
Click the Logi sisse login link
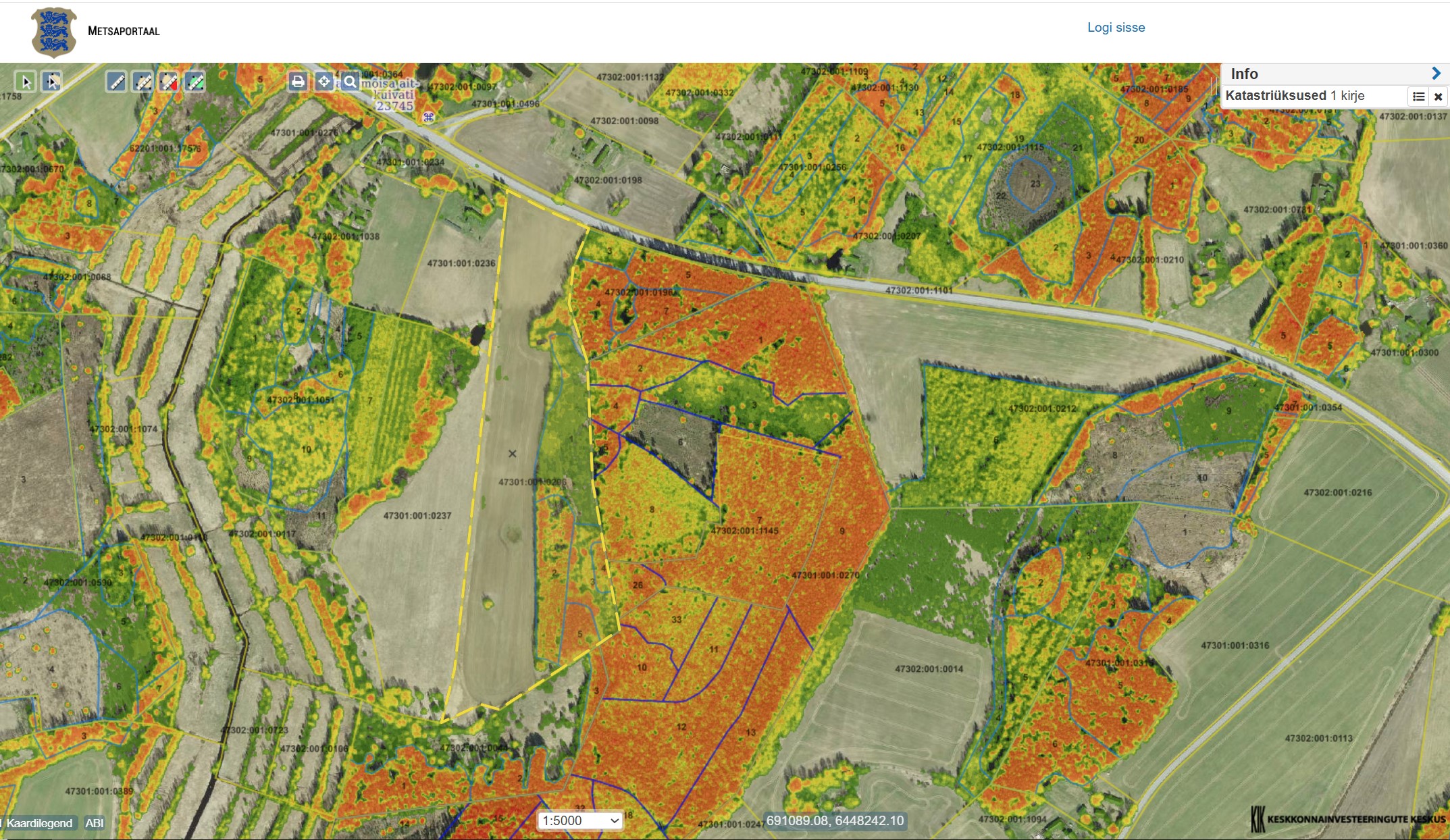[1116, 28]
